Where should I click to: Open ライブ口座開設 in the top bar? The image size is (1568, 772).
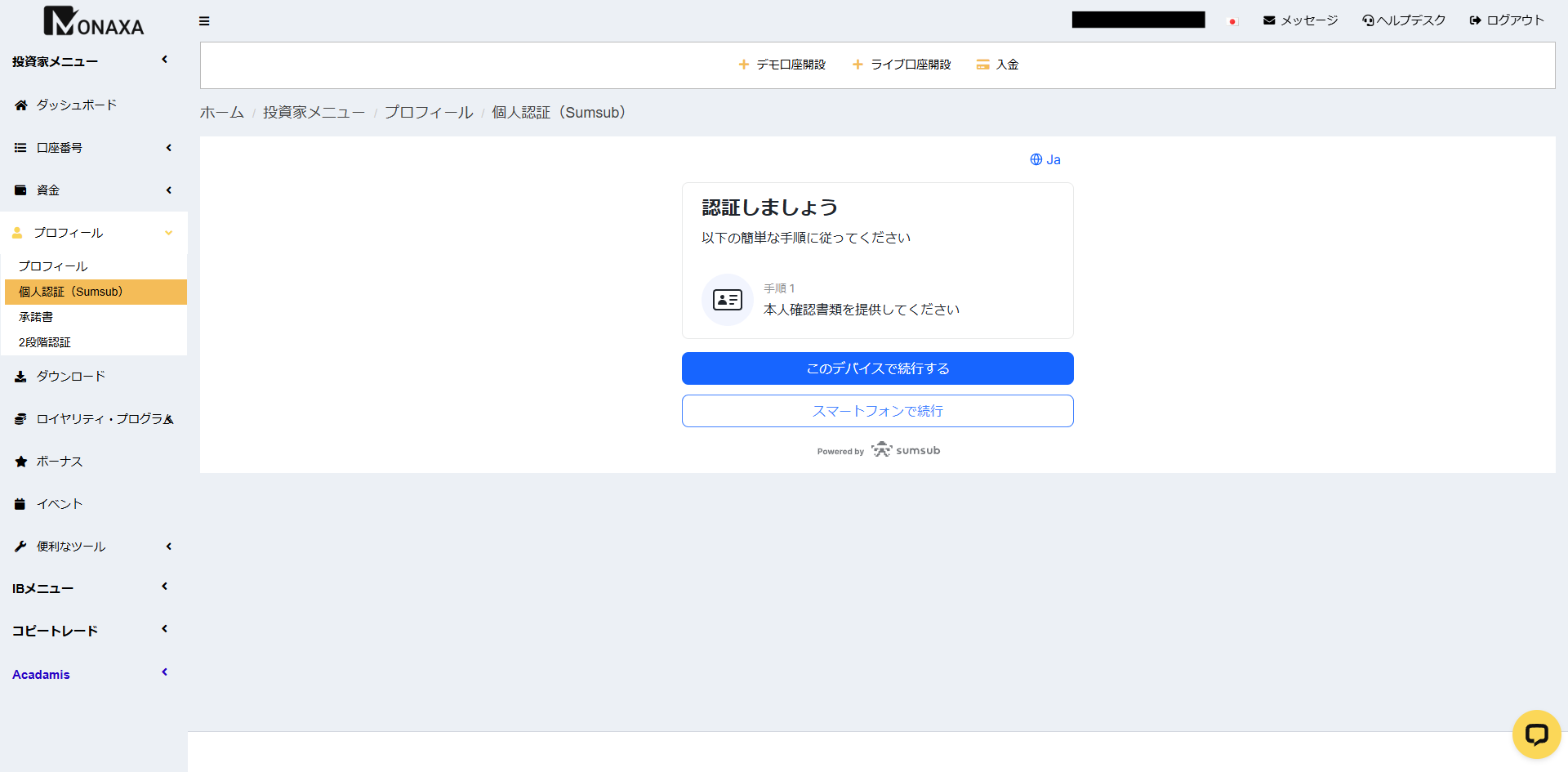click(x=902, y=65)
